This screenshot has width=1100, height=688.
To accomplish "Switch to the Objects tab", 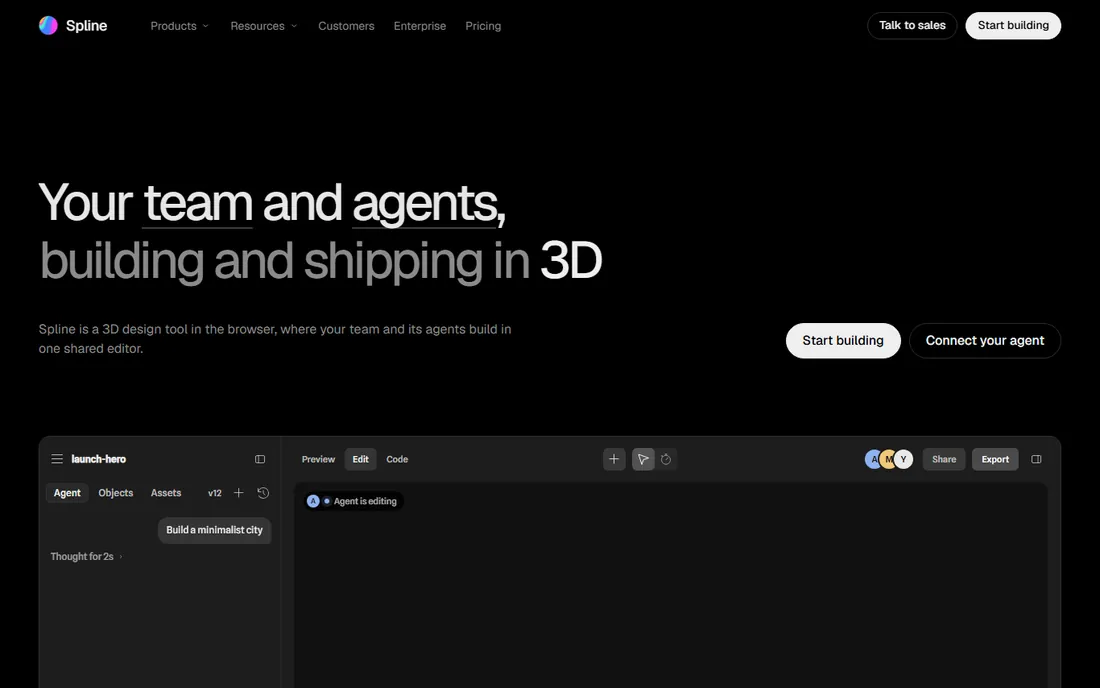I will point(116,493).
